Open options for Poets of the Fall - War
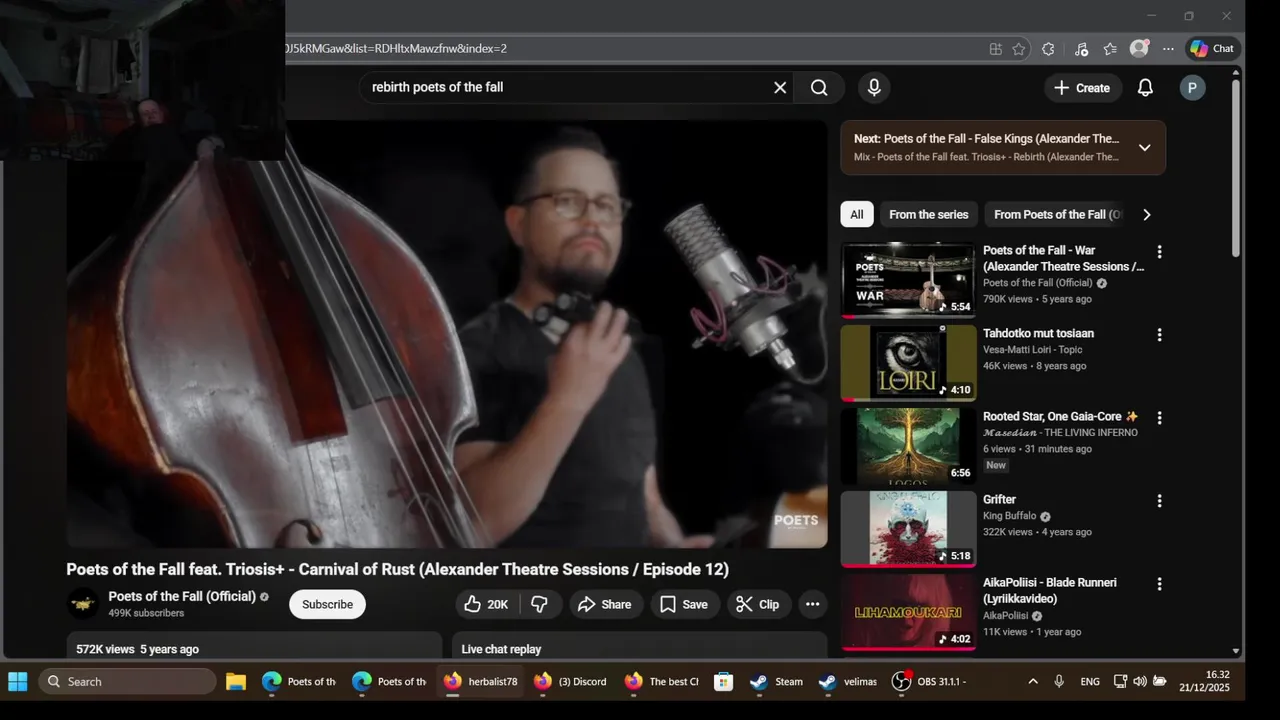The width and height of the screenshot is (1280, 720). pos(1159,252)
